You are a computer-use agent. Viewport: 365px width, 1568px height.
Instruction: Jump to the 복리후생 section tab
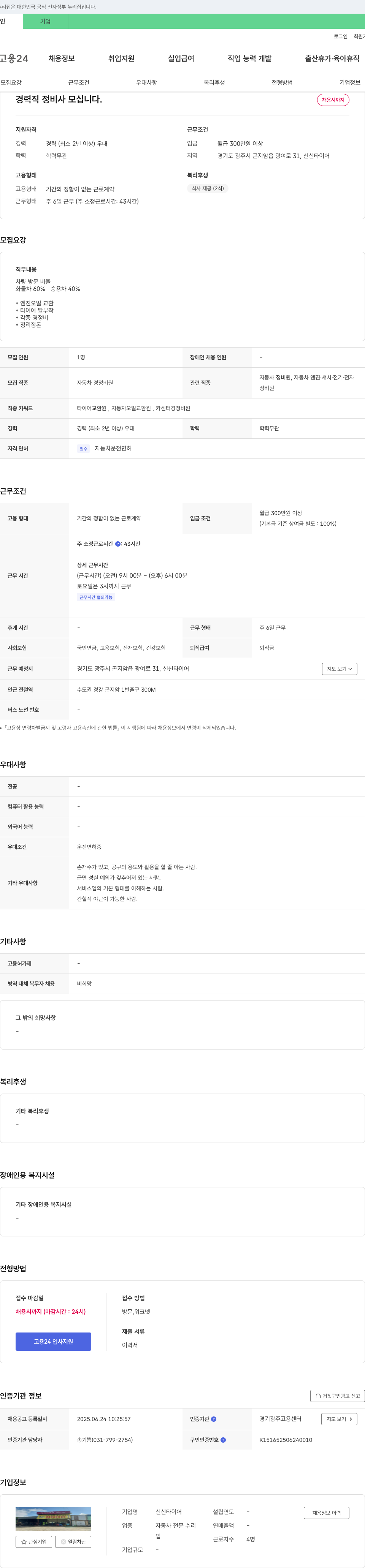214,82
